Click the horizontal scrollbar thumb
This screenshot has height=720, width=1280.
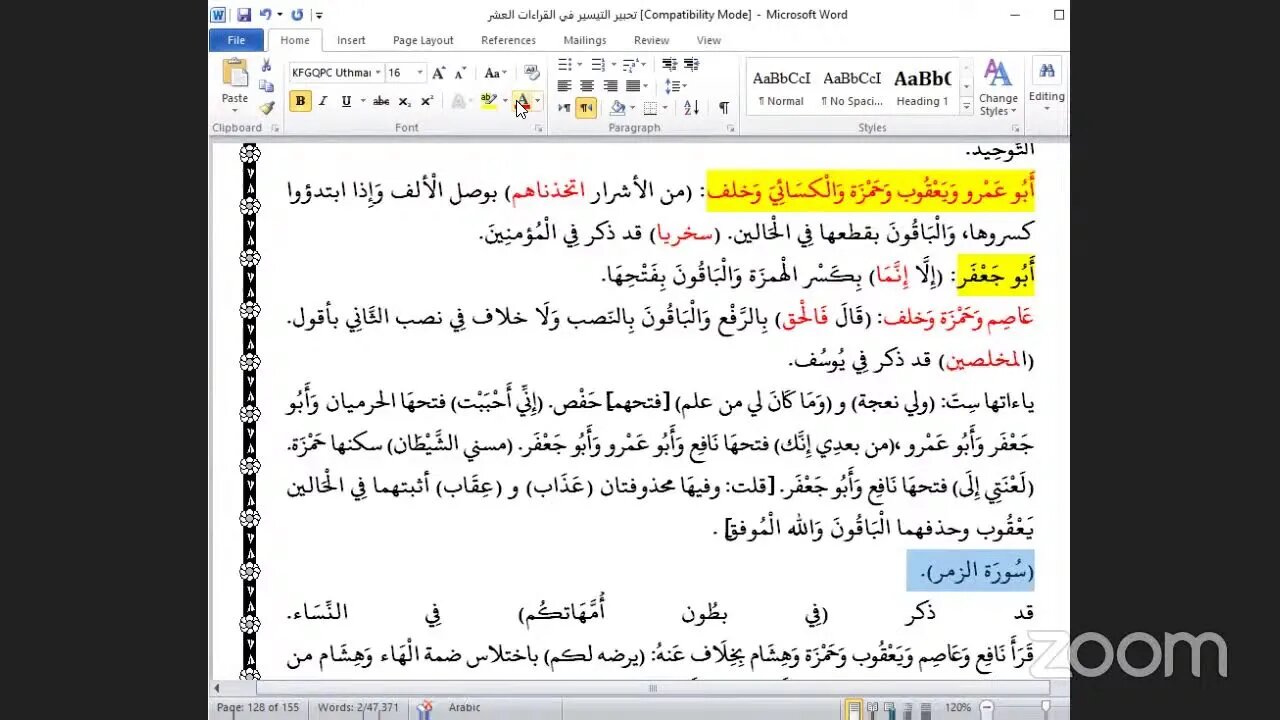pyautogui.click(x=652, y=689)
